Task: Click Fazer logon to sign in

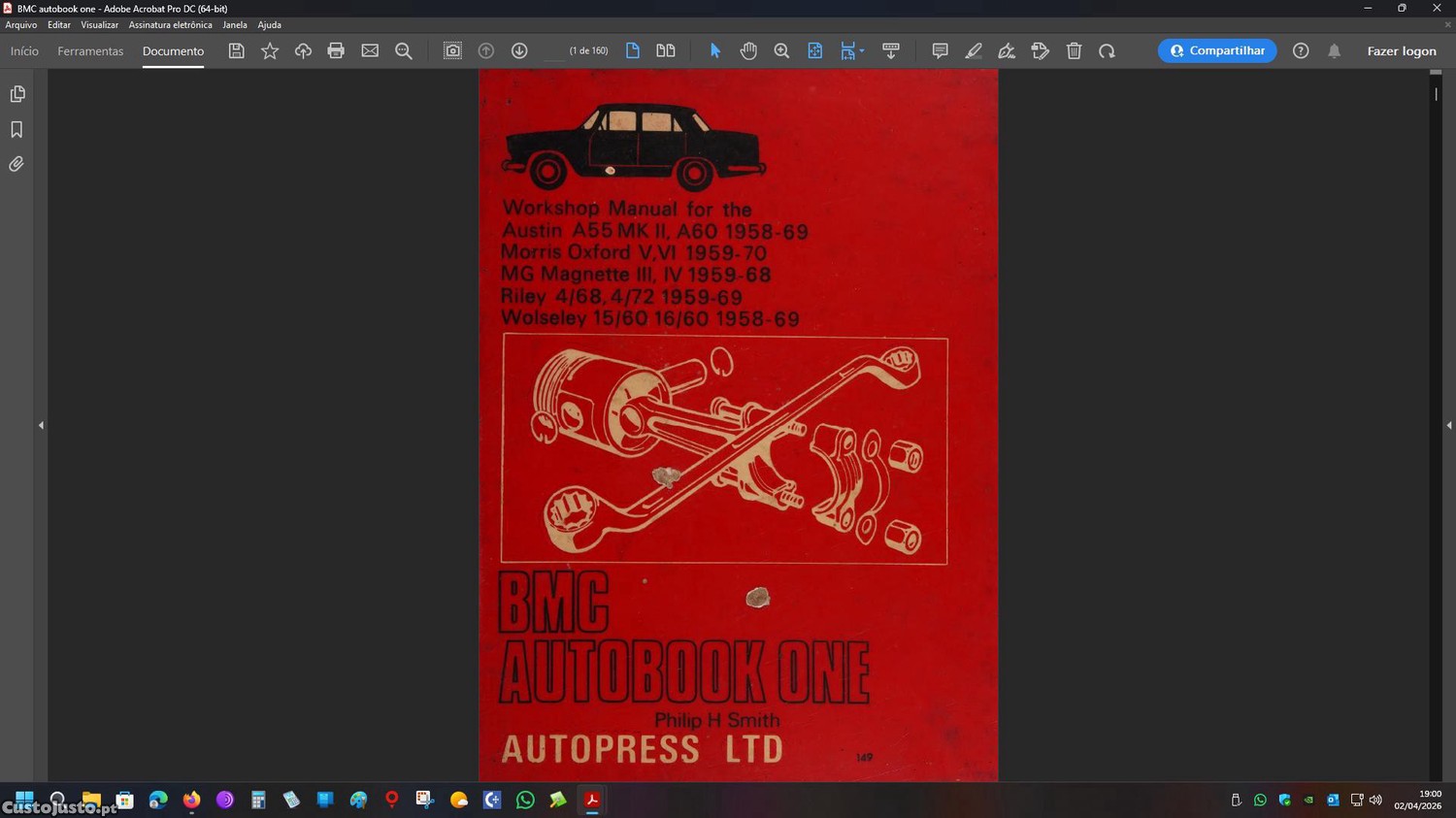Action: [1401, 51]
